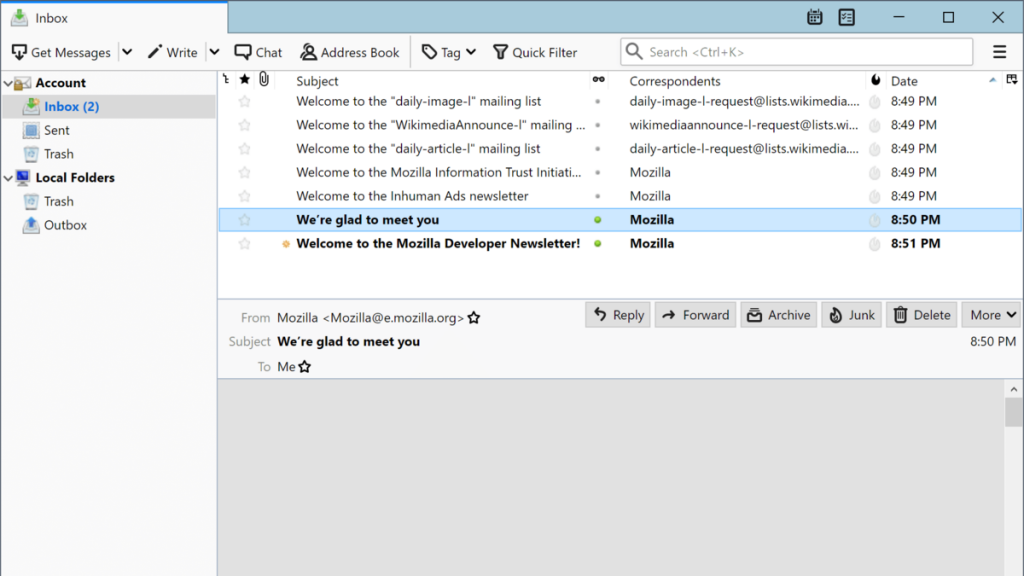Star the "We're glad to meet you" message
The image size is (1024, 576).
244,219
